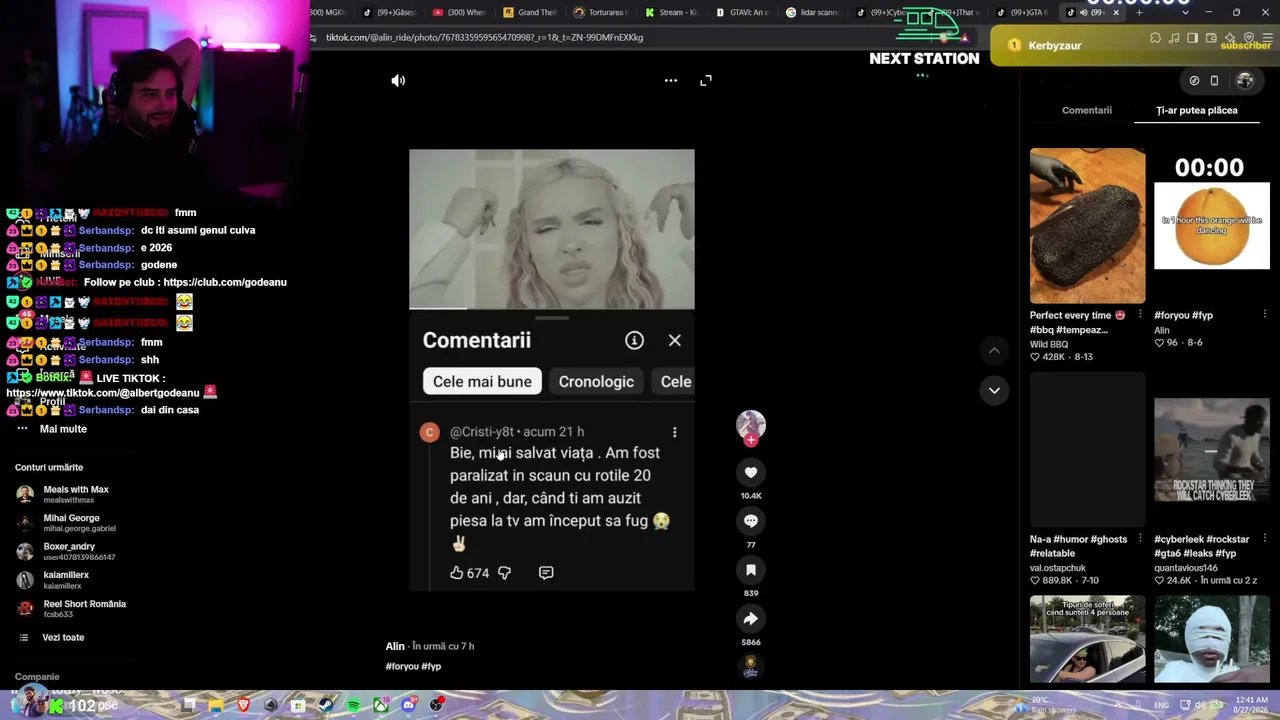Close the Comentarii panel
The image size is (1280, 720).
coord(675,341)
